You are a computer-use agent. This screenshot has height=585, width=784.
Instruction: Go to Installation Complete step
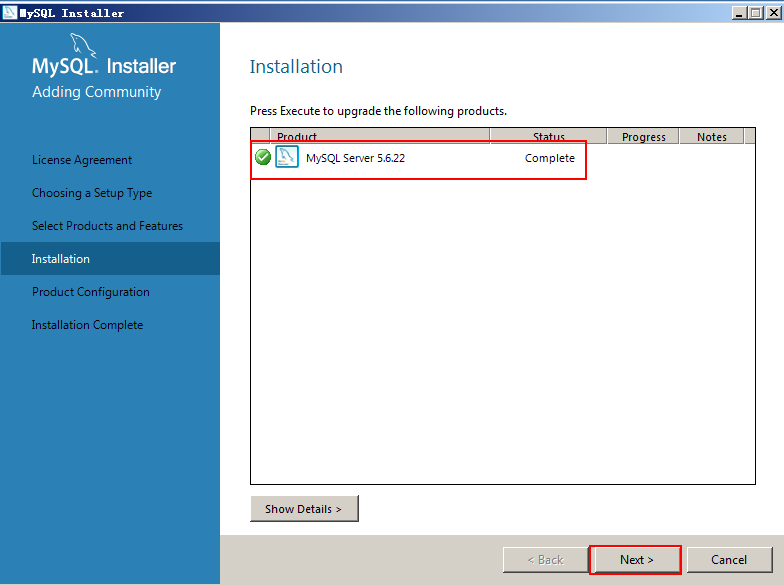coord(88,325)
